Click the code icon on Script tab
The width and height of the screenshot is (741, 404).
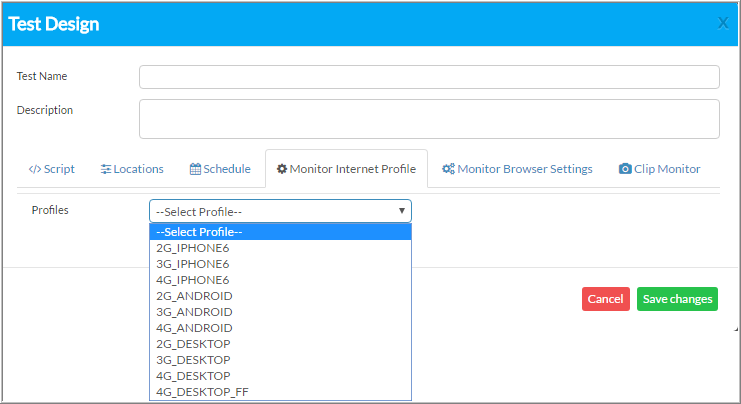coord(34,169)
